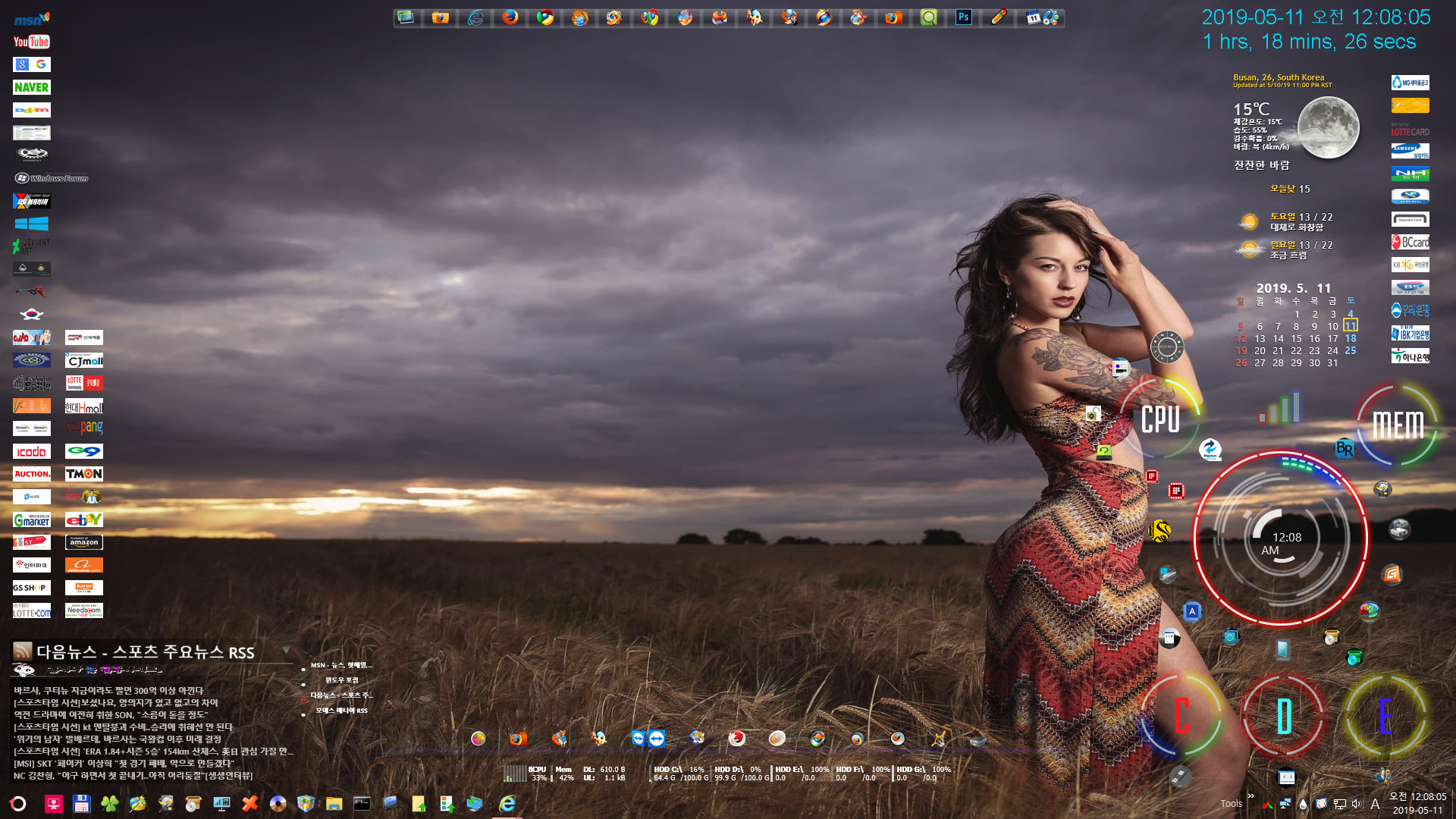
Task: Open the kt 멘탈붕괴 headline
Action: click(x=123, y=727)
